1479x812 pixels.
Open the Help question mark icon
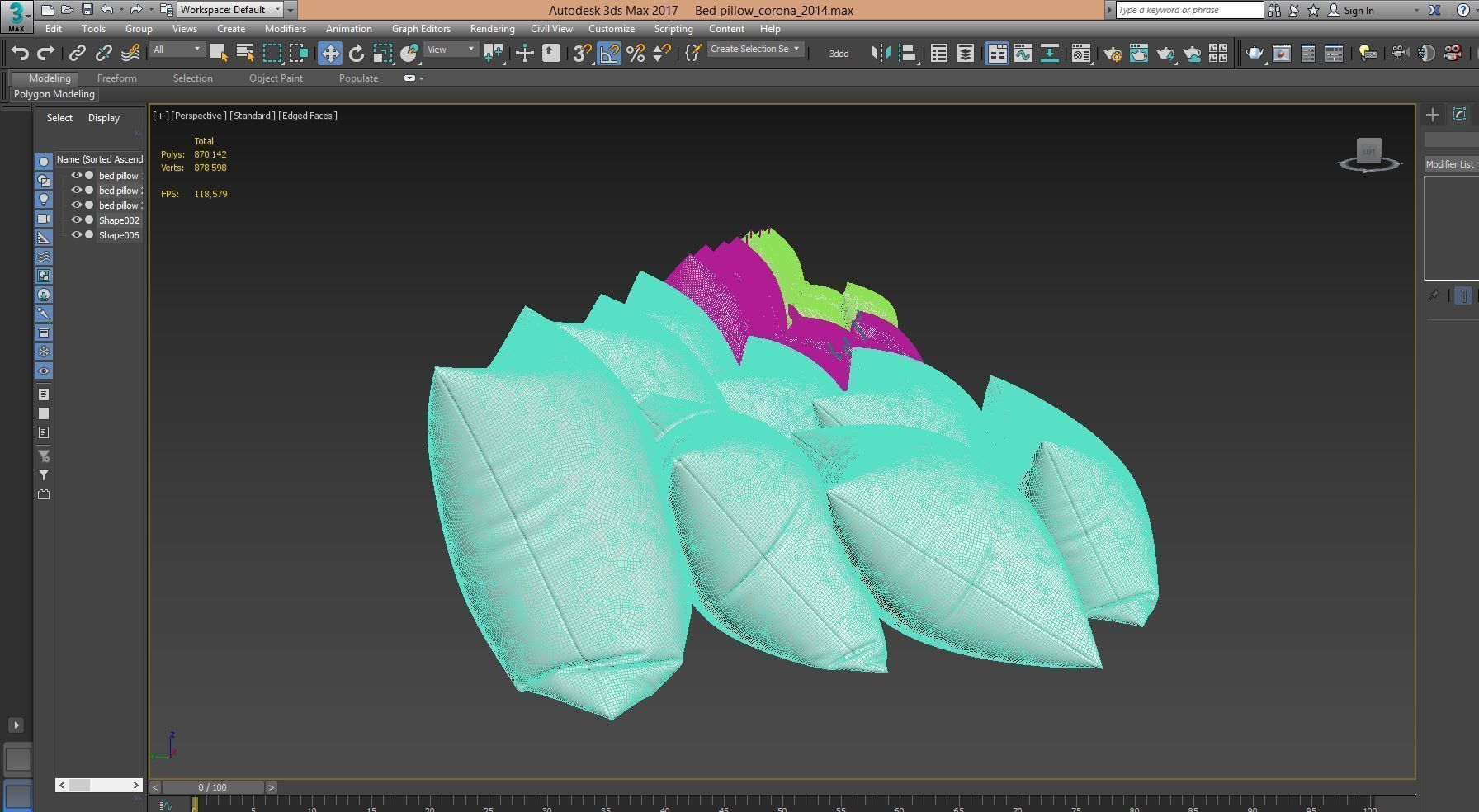tap(1462, 10)
